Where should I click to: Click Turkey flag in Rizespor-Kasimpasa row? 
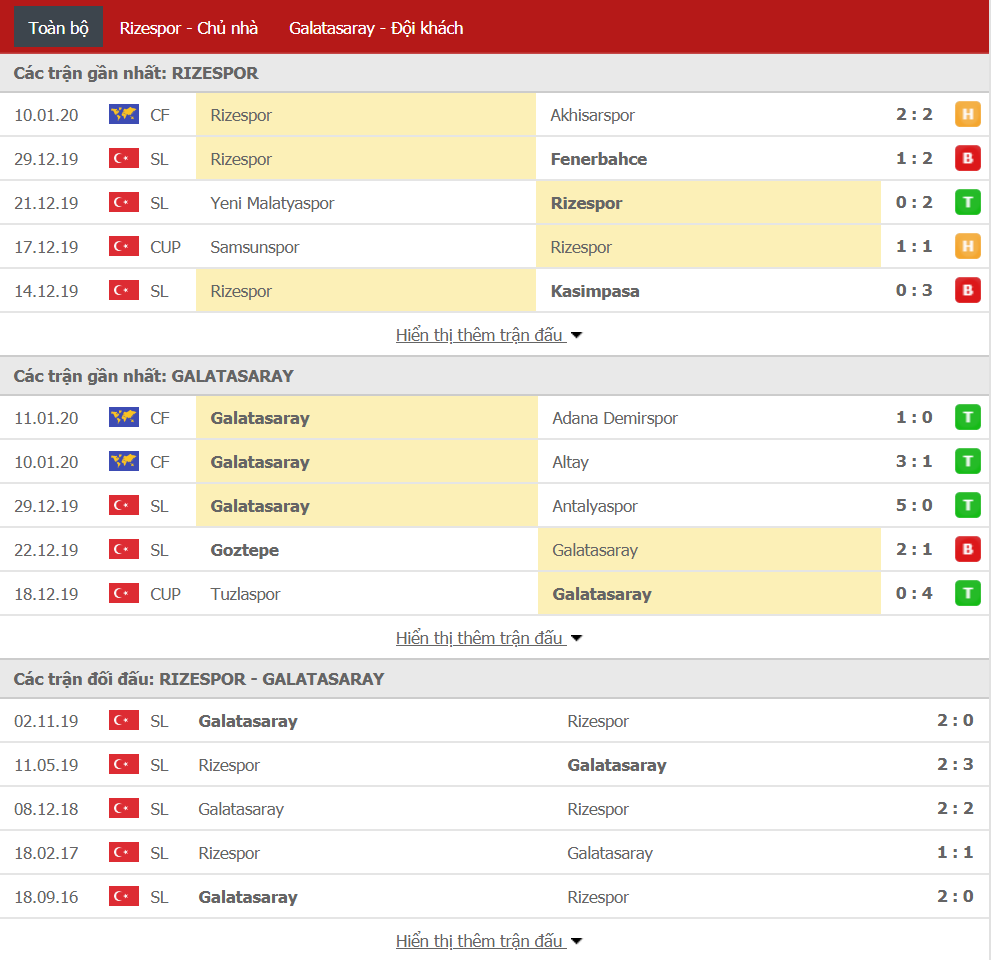pyautogui.click(x=124, y=290)
